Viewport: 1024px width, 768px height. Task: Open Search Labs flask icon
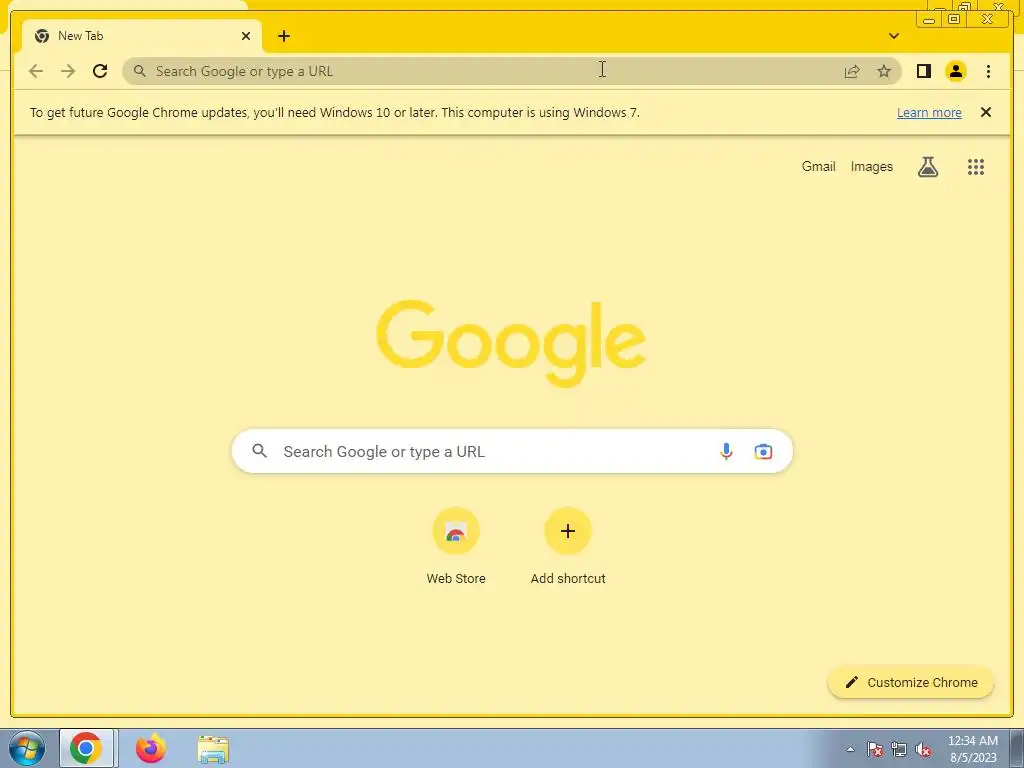pyautogui.click(x=927, y=167)
